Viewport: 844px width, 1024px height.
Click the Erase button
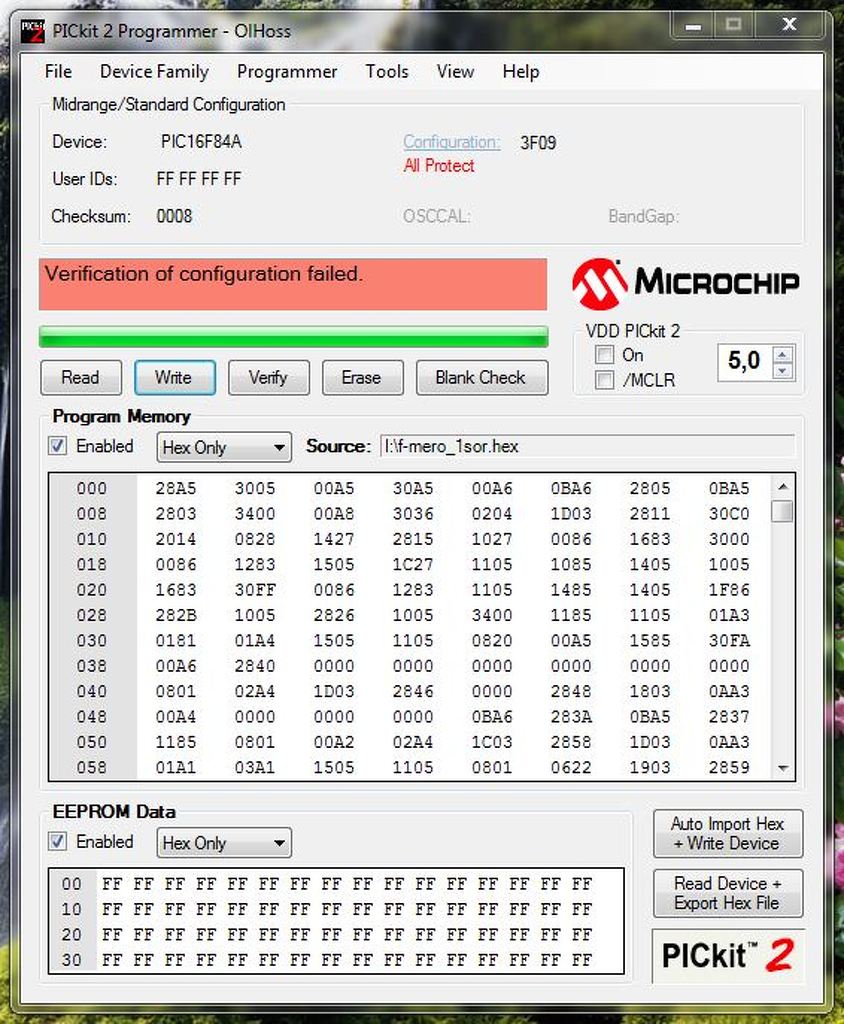point(363,377)
